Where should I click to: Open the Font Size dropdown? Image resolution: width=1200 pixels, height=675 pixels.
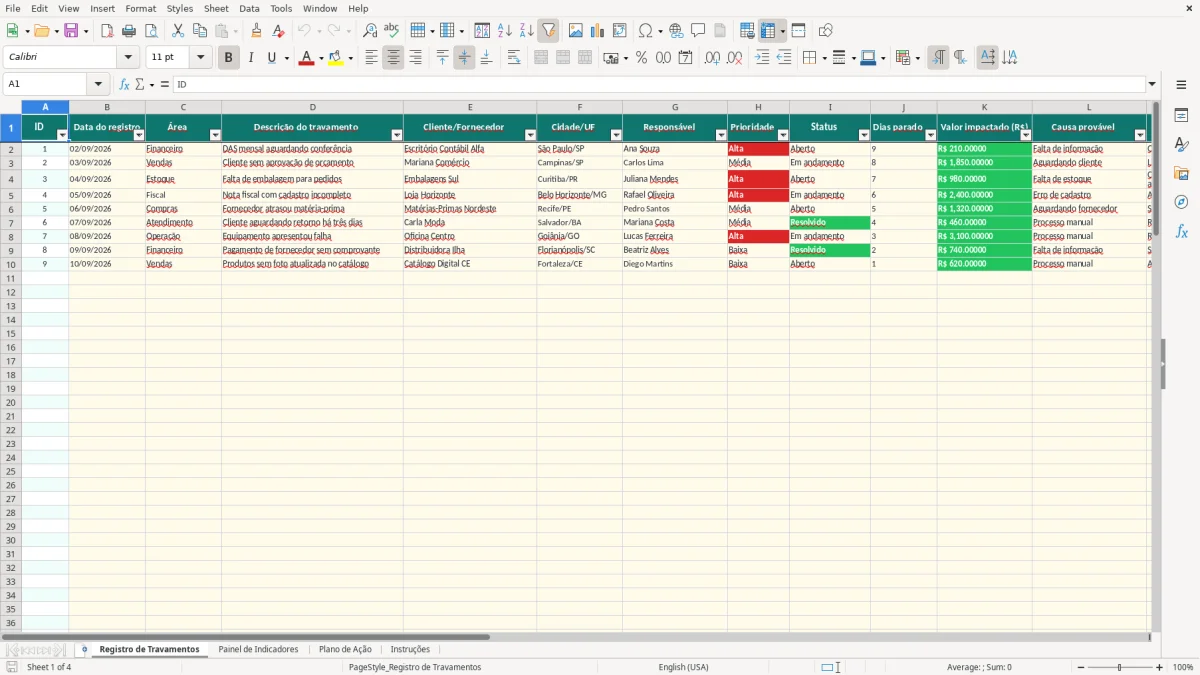coord(200,58)
